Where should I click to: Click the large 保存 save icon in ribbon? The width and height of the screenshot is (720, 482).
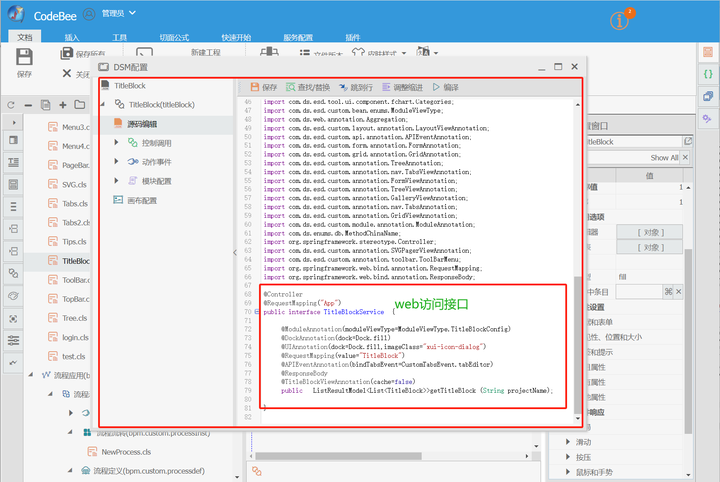point(24,57)
